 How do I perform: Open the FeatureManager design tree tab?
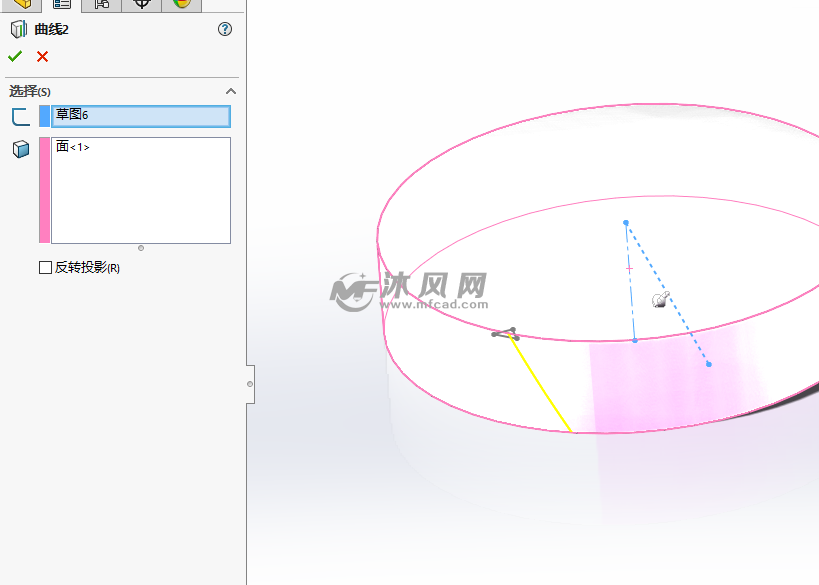(x=22, y=4)
